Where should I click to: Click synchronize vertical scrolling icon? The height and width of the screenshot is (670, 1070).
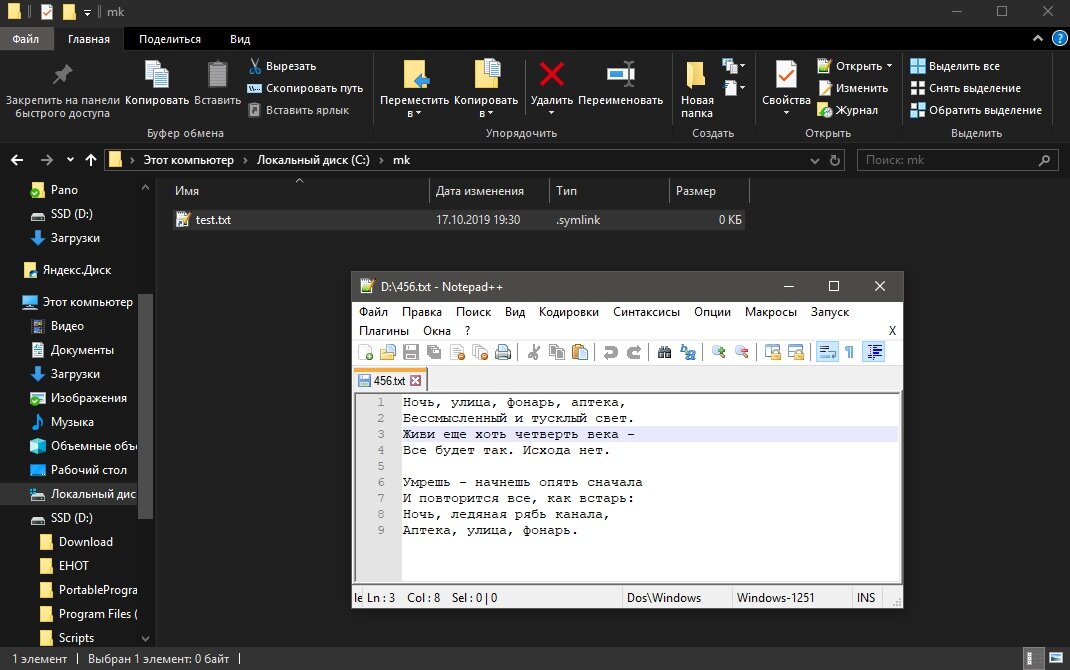point(772,352)
